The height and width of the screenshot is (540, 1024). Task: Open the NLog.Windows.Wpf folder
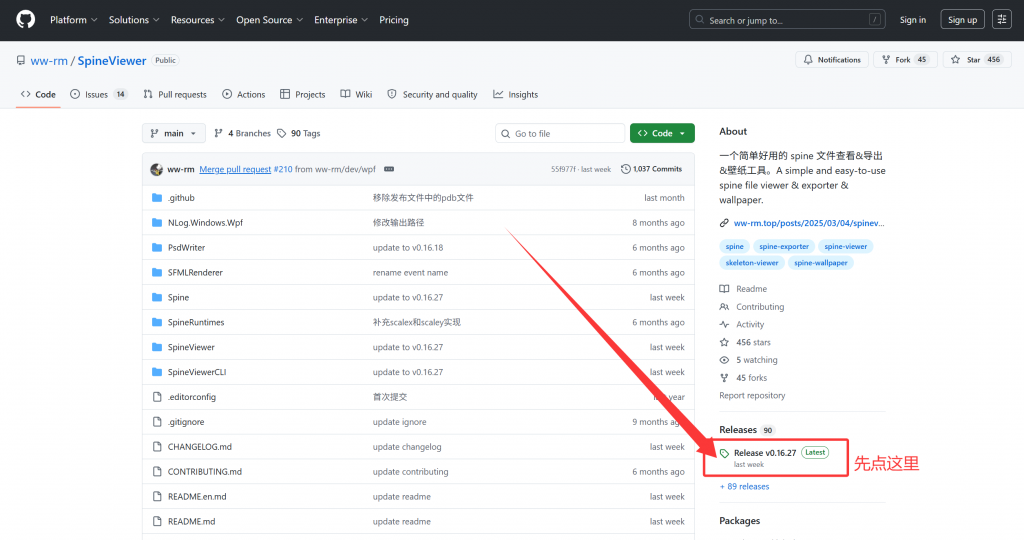[x=205, y=223]
